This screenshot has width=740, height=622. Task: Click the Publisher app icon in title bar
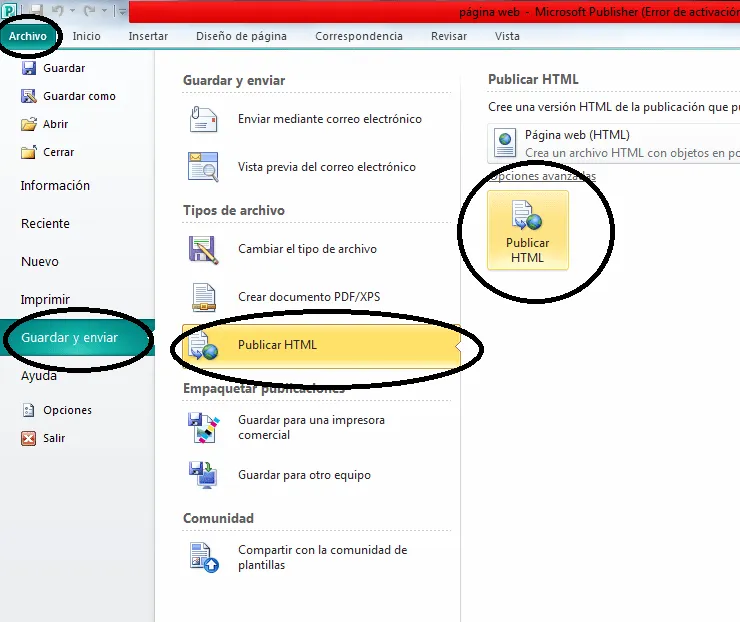pyautogui.click(x=9, y=10)
